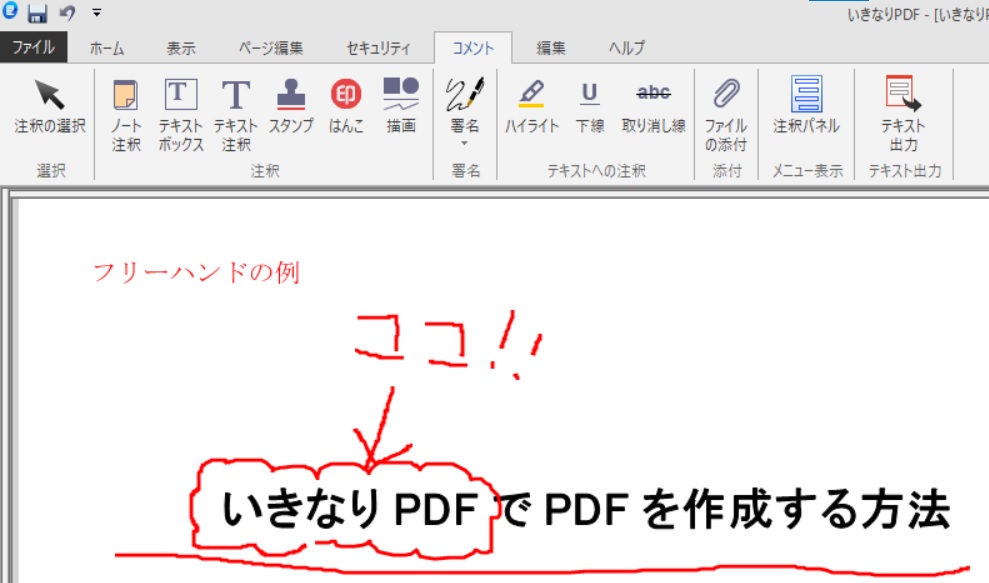The height and width of the screenshot is (583, 989).
Task: Select the 描画 drawing tool
Action: coord(401,105)
